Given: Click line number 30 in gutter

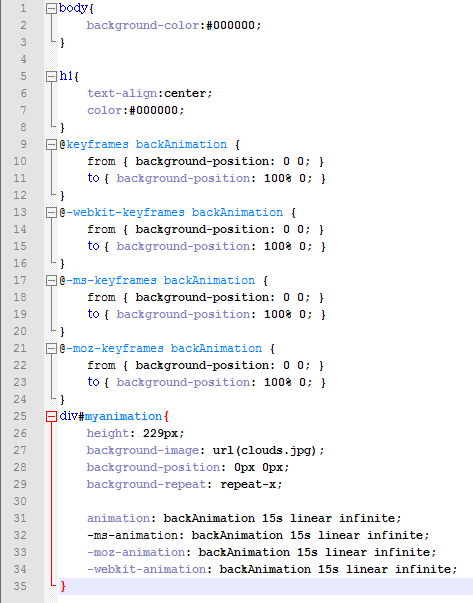Looking at the screenshot, I should tap(20, 501).
